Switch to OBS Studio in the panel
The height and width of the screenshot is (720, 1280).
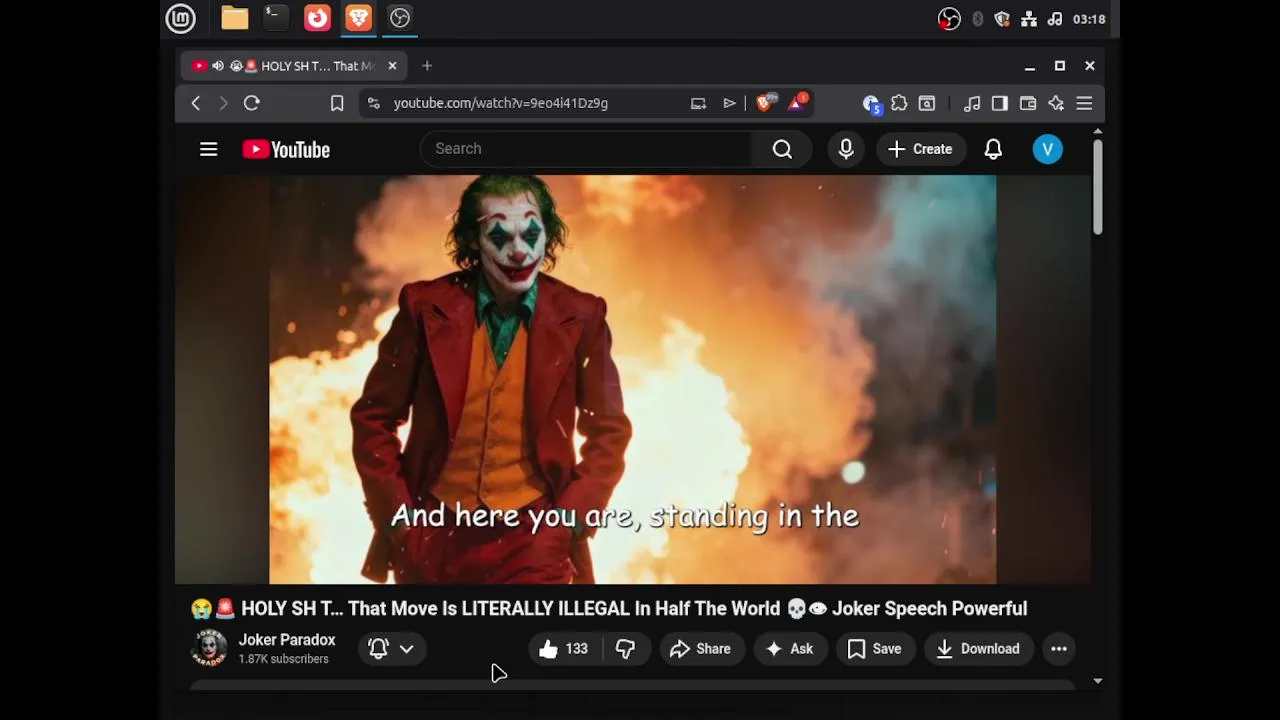click(400, 18)
